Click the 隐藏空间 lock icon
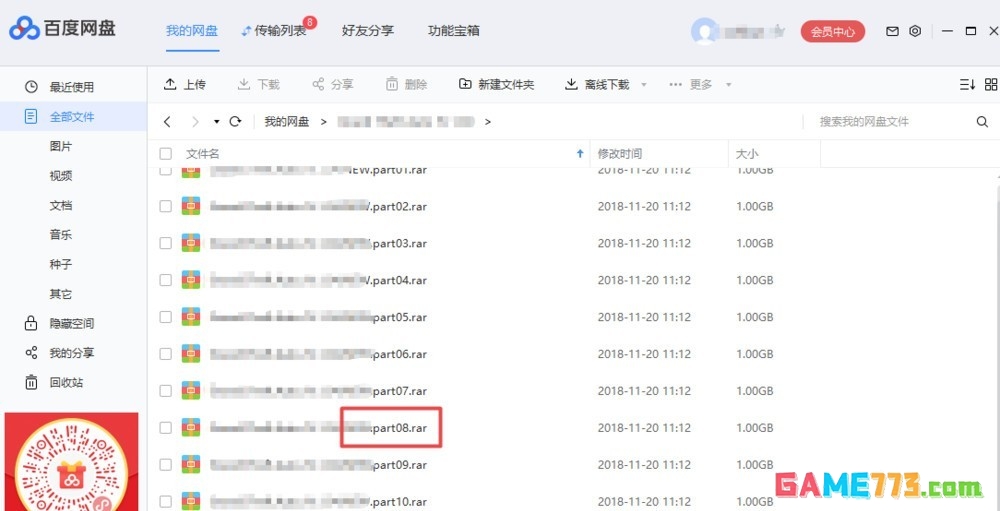Screen dimensions: 1000x511 [x=31, y=323]
